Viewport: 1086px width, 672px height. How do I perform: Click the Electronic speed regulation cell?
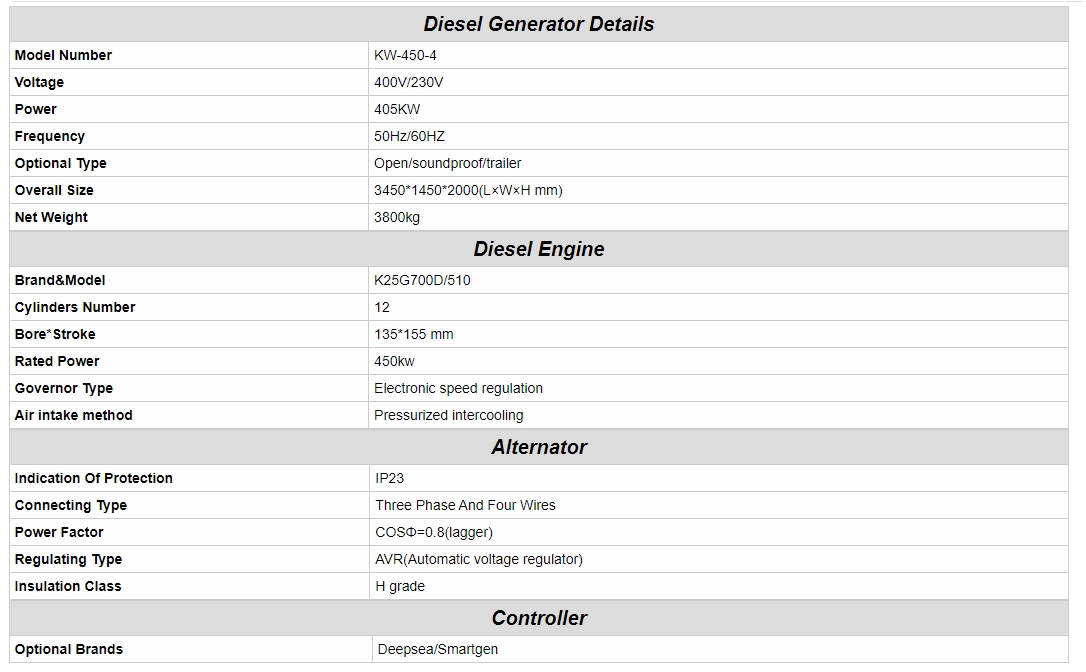pos(458,388)
